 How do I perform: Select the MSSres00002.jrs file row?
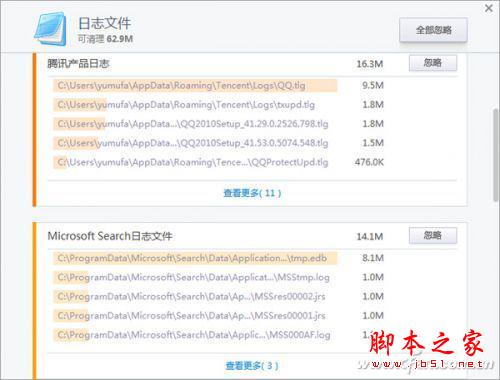(x=195, y=296)
